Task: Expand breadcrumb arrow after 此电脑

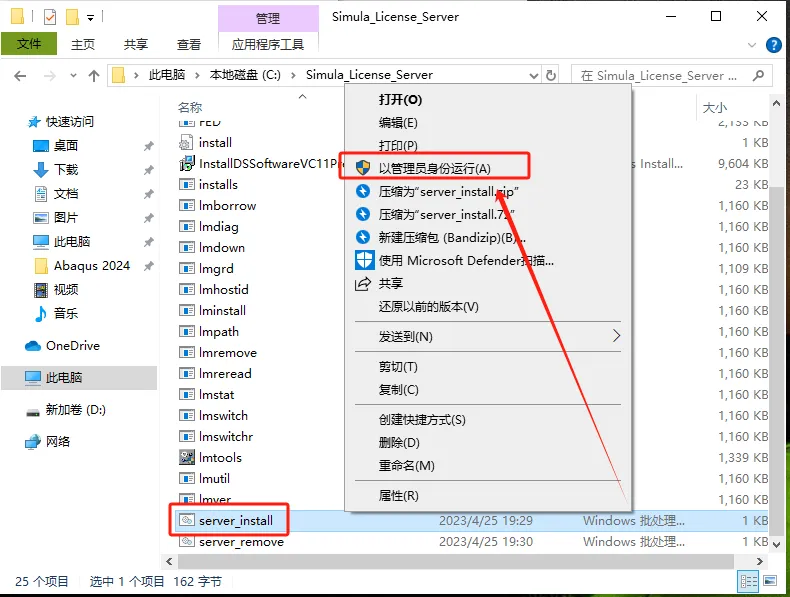Action: (198, 76)
